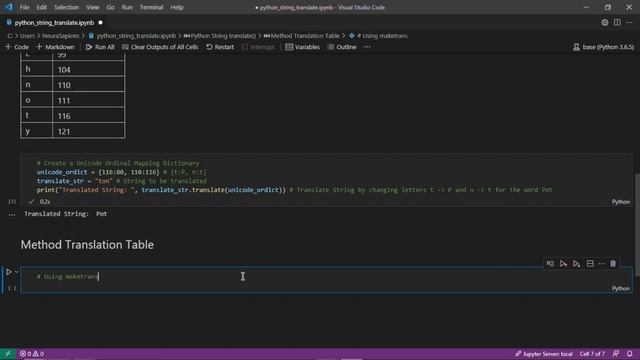Execute cell and below icon
The width and height of the screenshot is (640, 360).
point(576,264)
